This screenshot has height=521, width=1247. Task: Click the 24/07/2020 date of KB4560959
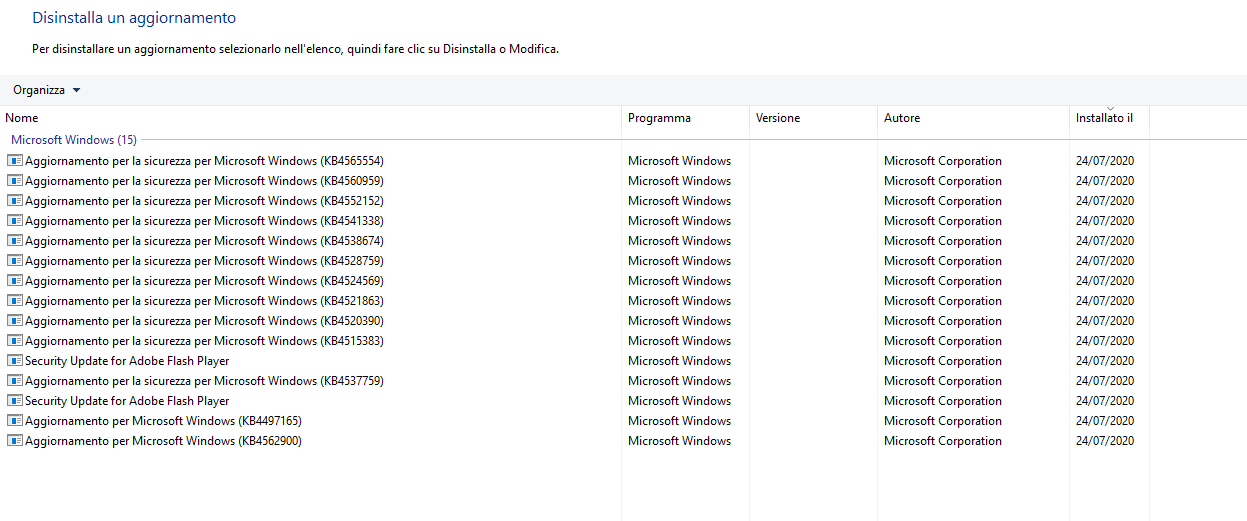point(1105,181)
